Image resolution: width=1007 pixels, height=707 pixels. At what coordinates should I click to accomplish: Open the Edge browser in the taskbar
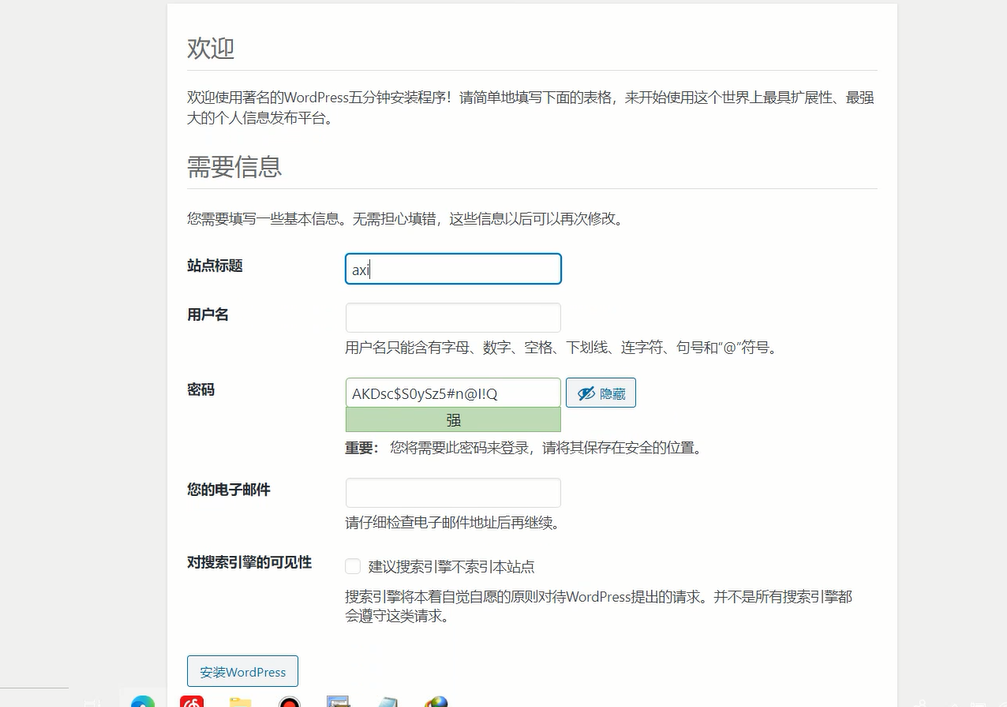143,701
